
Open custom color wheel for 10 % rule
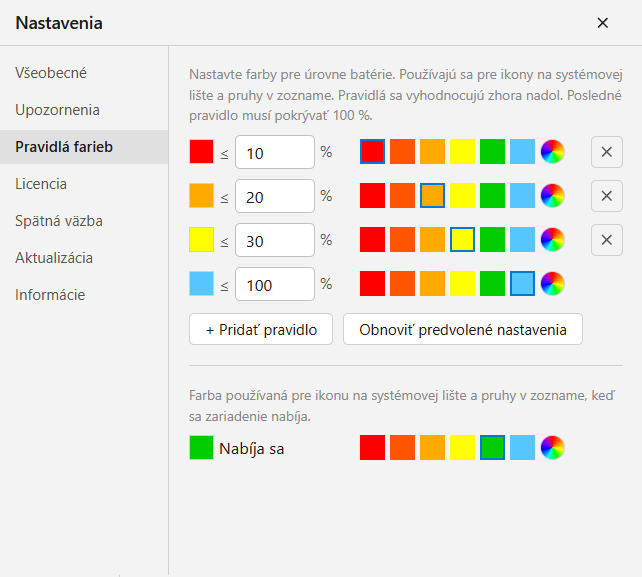pyautogui.click(x=552, y=152)
